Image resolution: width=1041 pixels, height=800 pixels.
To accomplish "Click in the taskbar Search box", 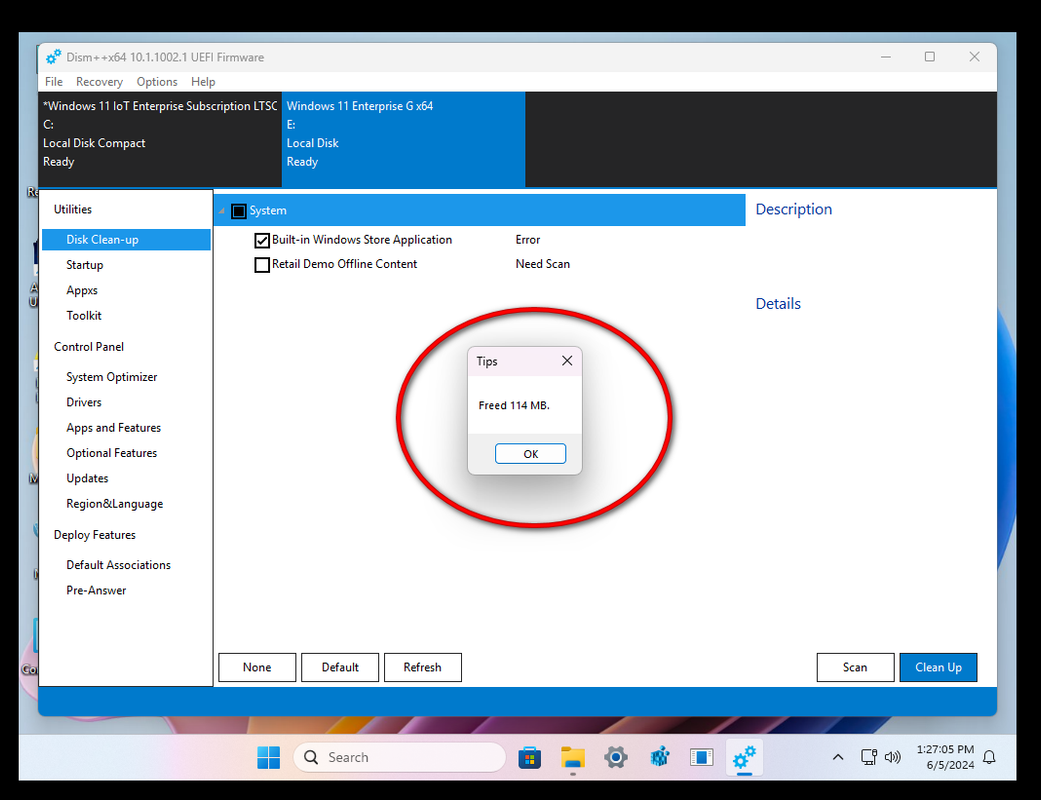I will pyautogui.click(x=399, y=758).
